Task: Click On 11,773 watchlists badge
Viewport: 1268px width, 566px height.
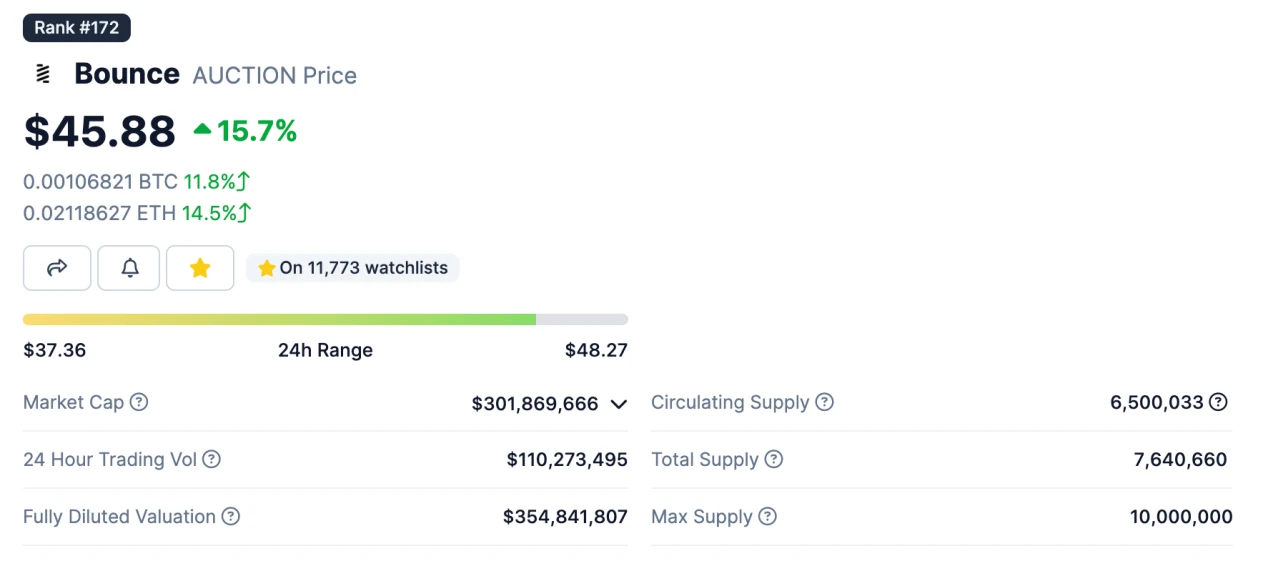Action: [353, 268]
